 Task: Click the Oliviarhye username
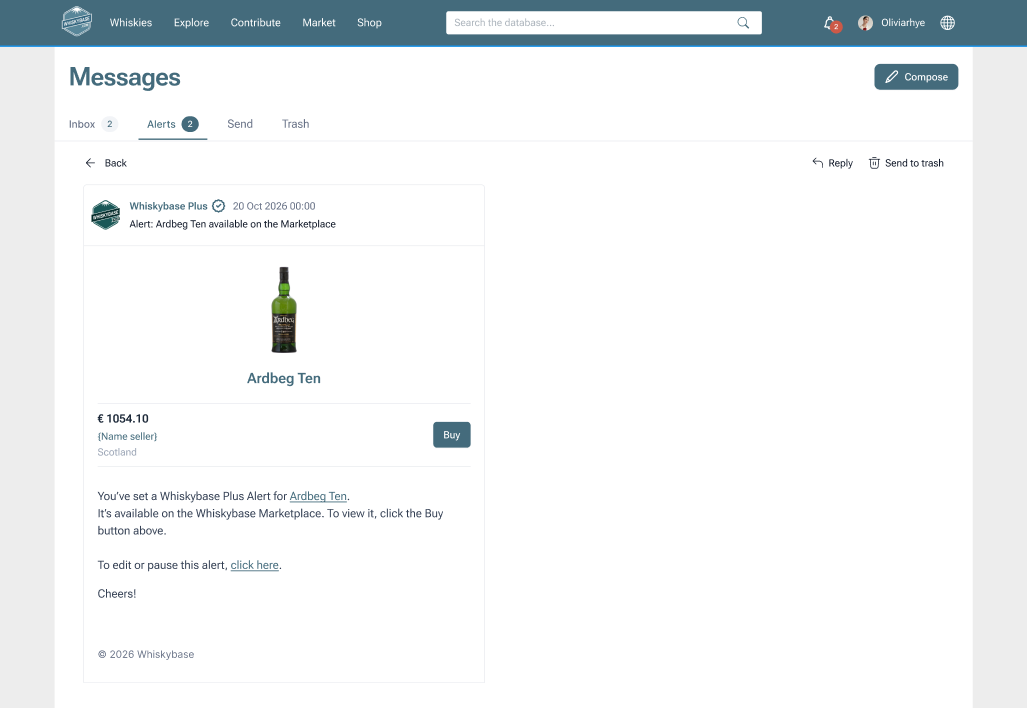pyautogui.click(x=903, y=22)
